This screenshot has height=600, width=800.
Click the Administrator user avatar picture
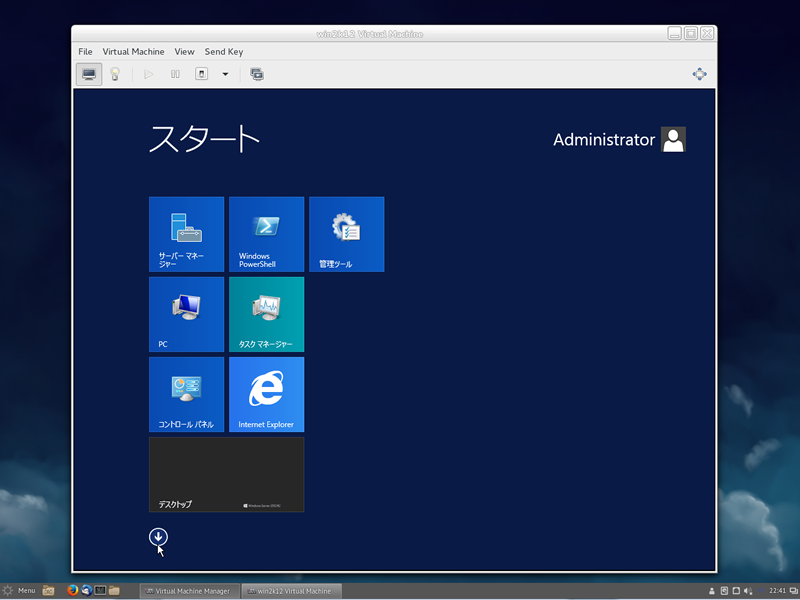(x=673, y=139)
